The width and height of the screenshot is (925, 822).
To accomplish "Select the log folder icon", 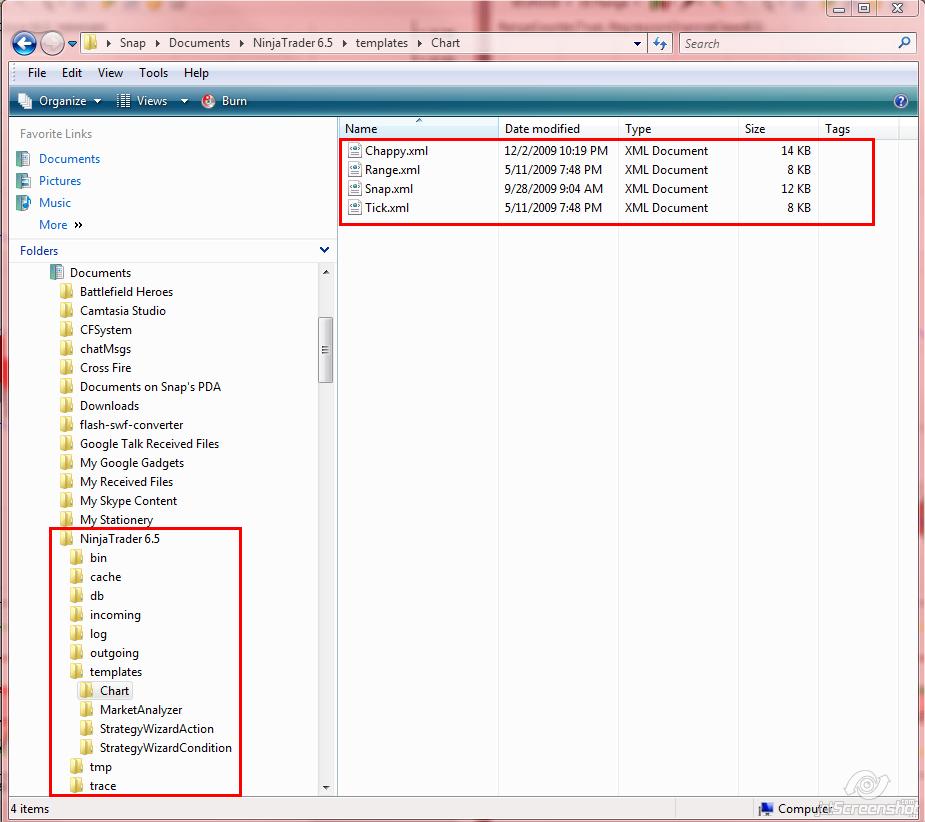I will coord(77,634).
